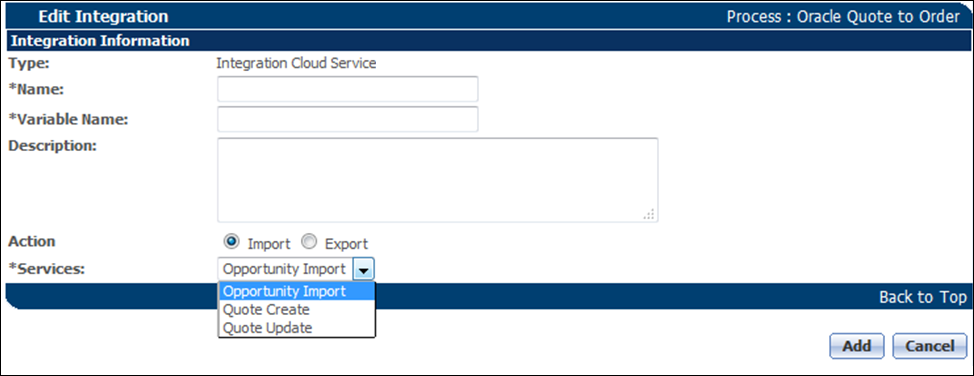
Task: Click the Cancel button
Action: tap(930, 346)
